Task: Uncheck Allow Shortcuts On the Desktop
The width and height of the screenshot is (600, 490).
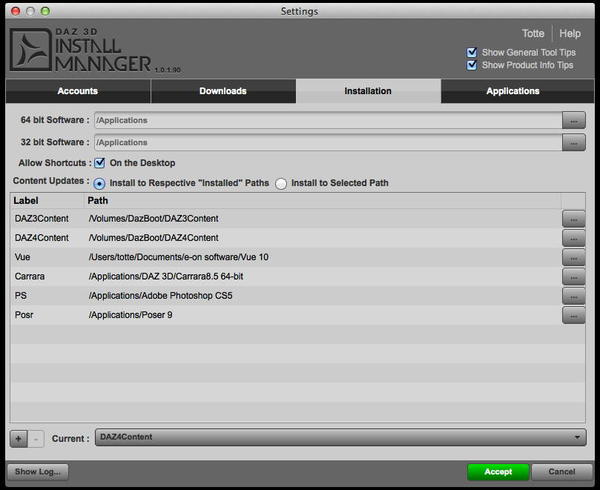Action: [99, 163]
